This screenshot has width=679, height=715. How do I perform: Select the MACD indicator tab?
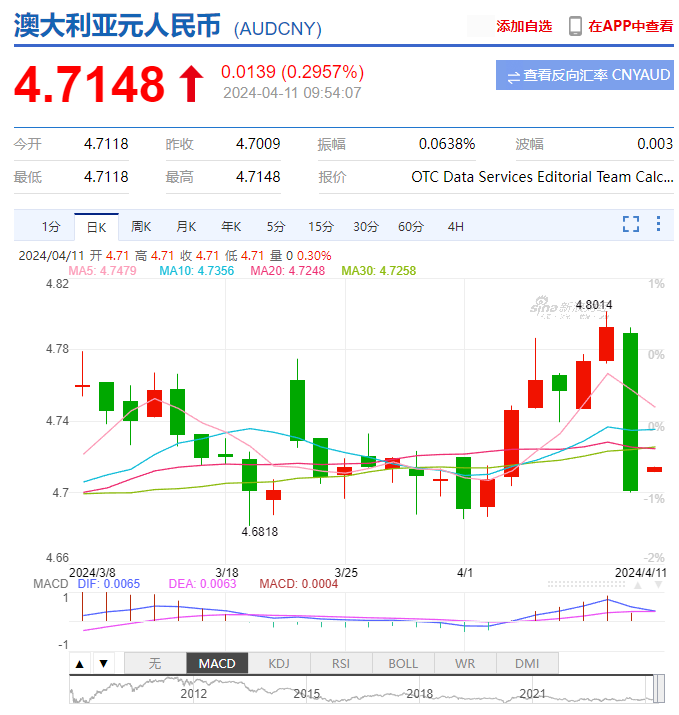coord(216,663)
